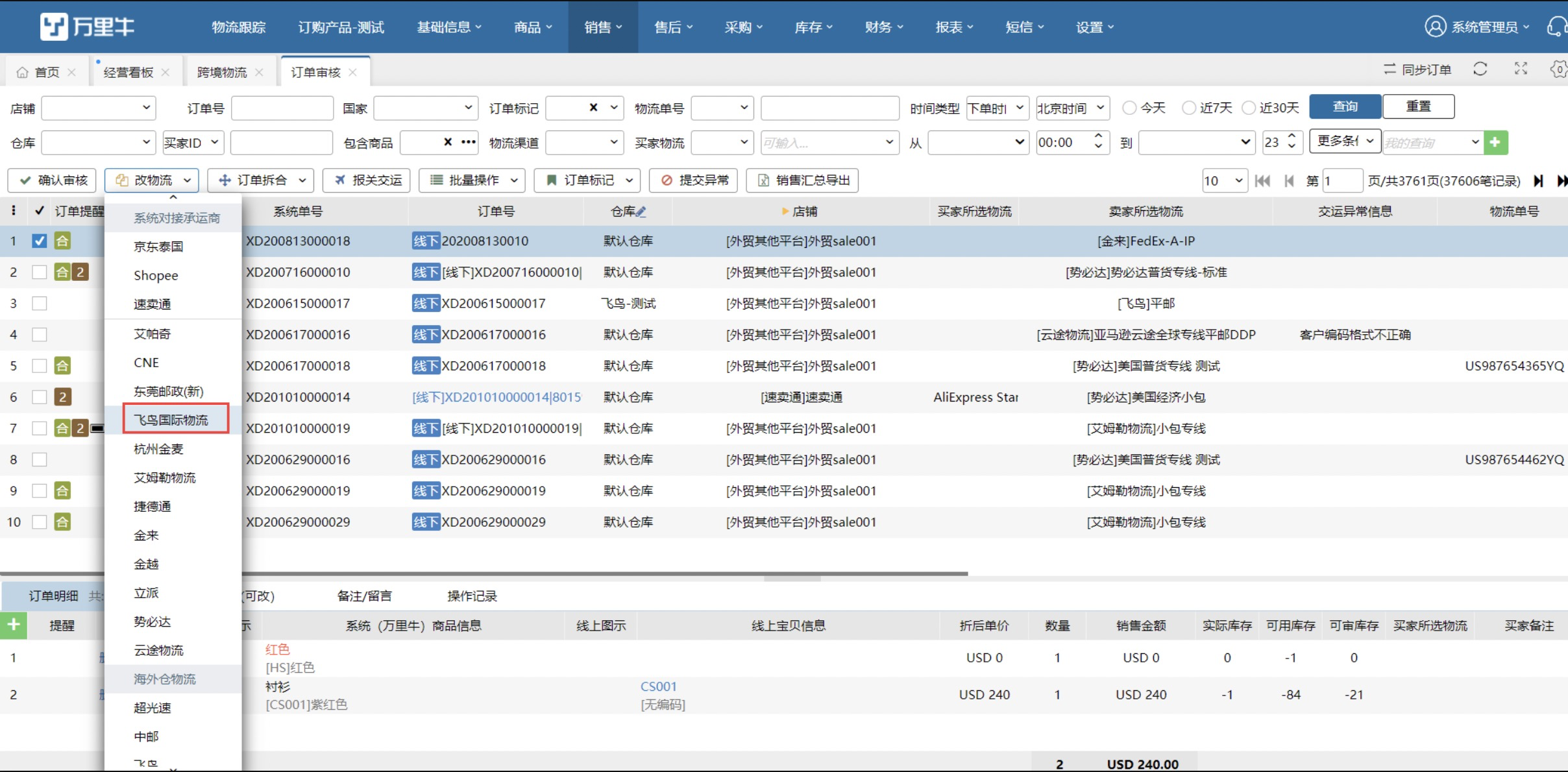Click the 同步订单 sync button
1568x772 pixels.
1417,69
